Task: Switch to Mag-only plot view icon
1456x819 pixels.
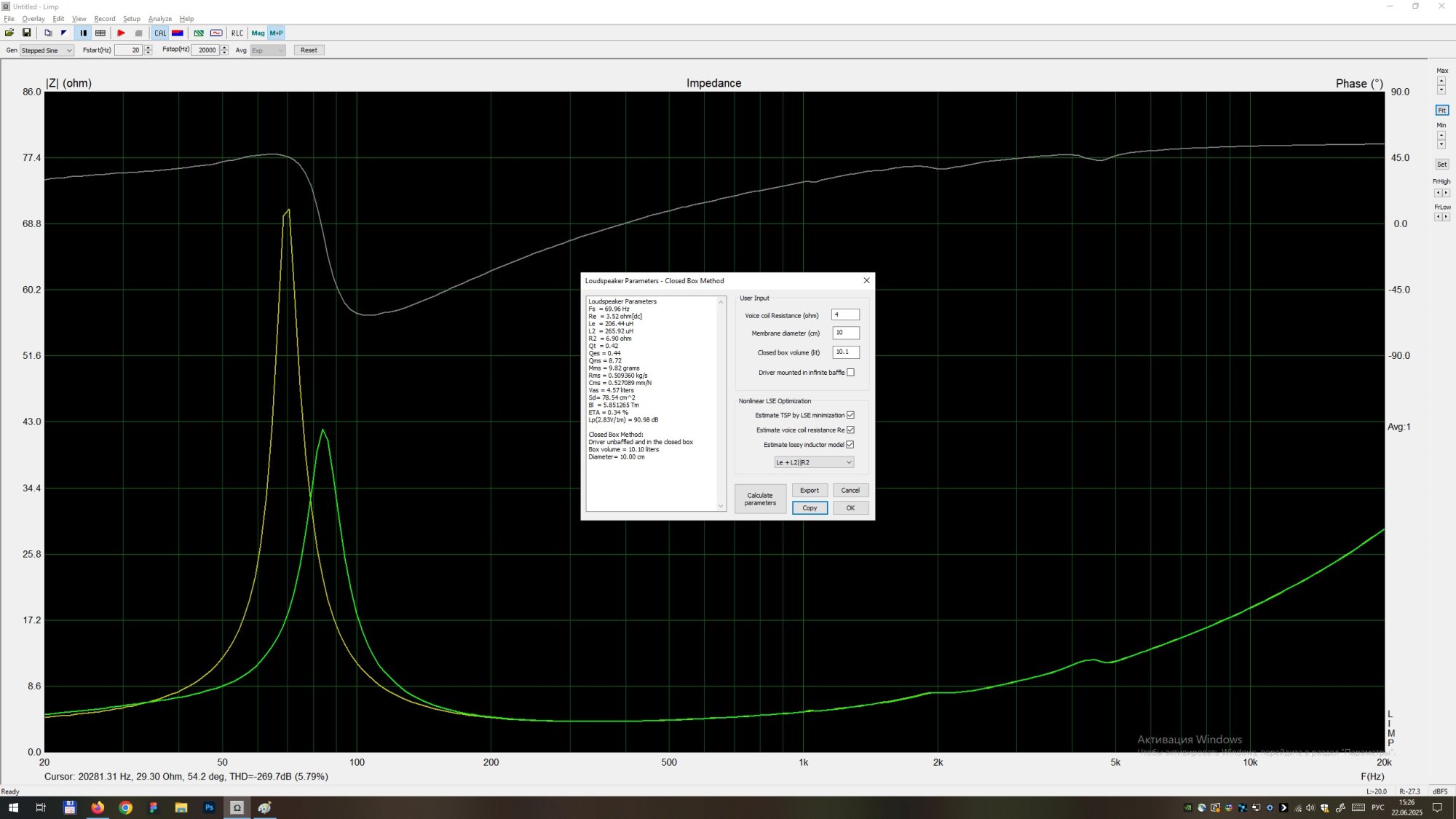Action: [x=258, y=33]
